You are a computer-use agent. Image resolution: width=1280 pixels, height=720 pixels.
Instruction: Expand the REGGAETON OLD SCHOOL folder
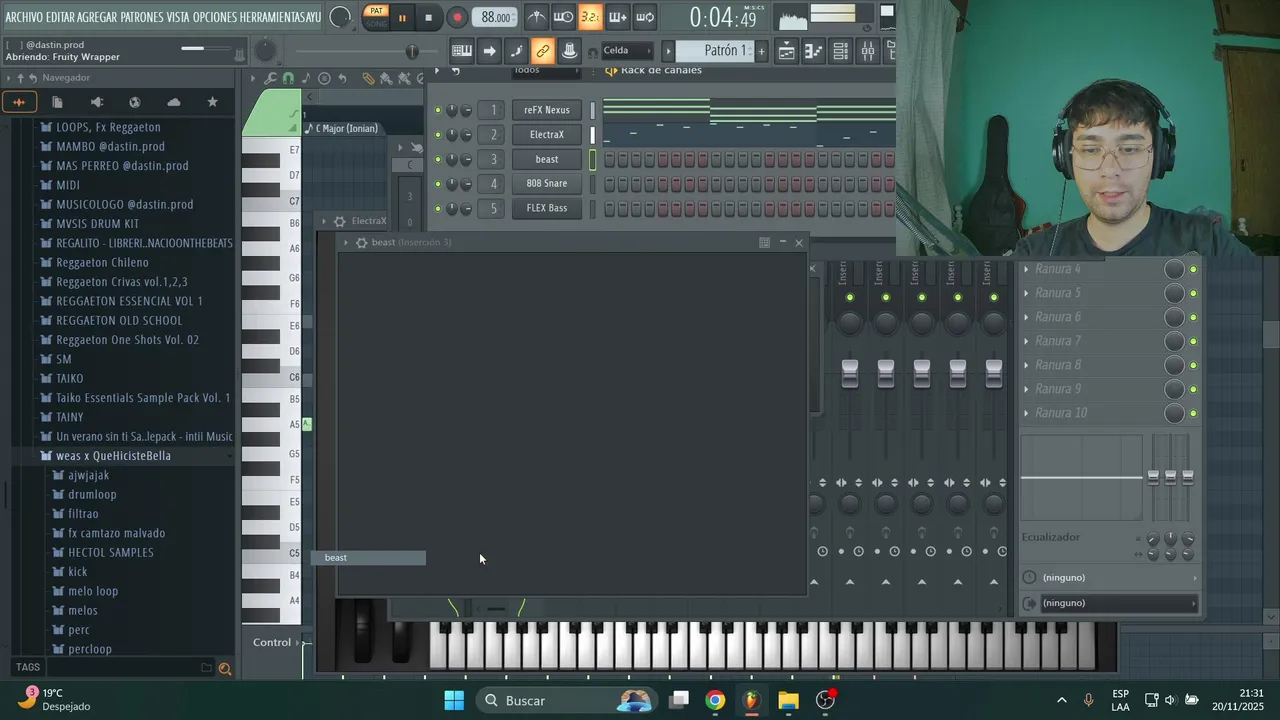(x=119, y=321)
